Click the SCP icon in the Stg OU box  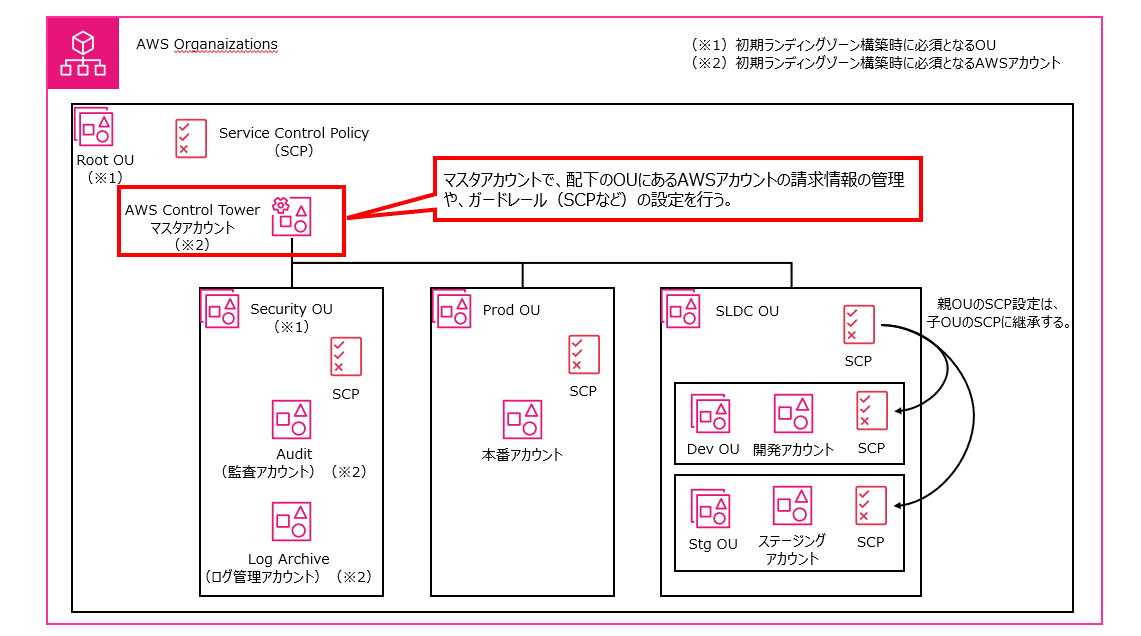click(871, 506)
